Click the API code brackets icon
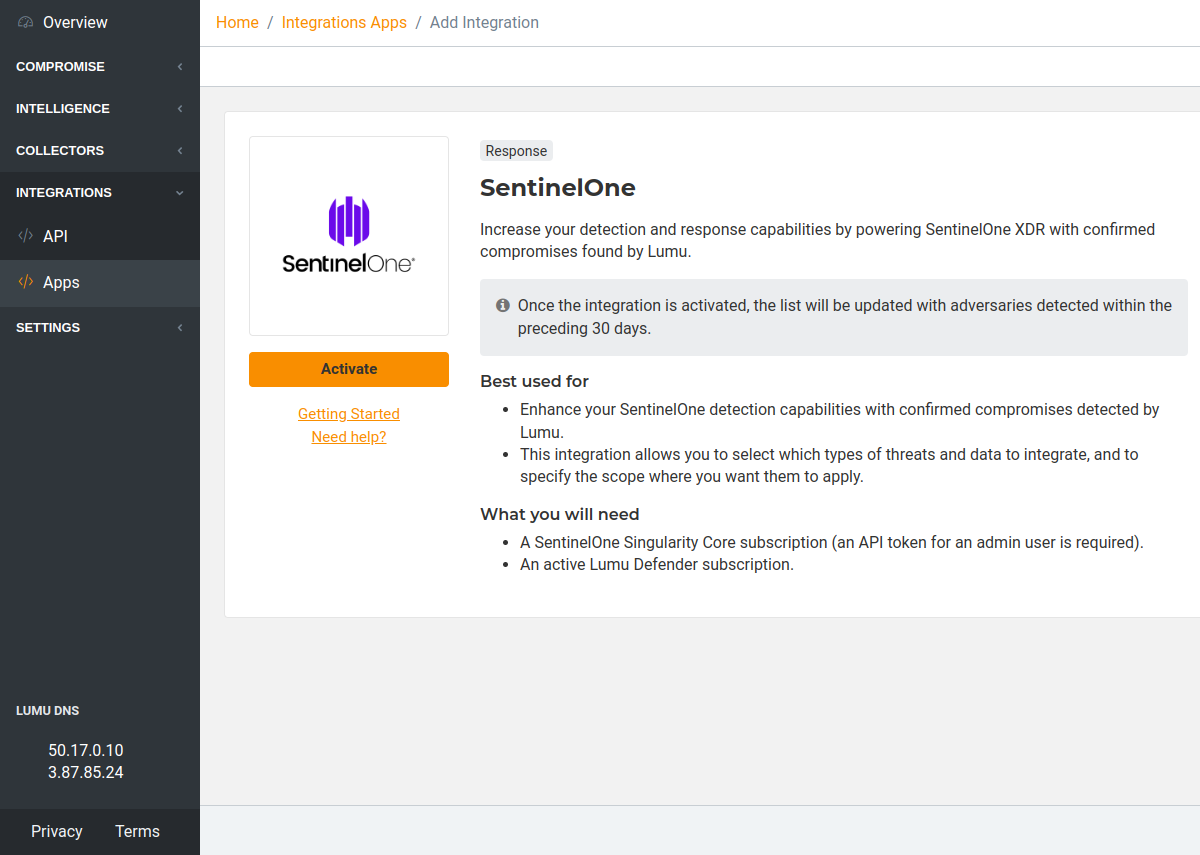The image size is (1200, 855). [26, 236]
